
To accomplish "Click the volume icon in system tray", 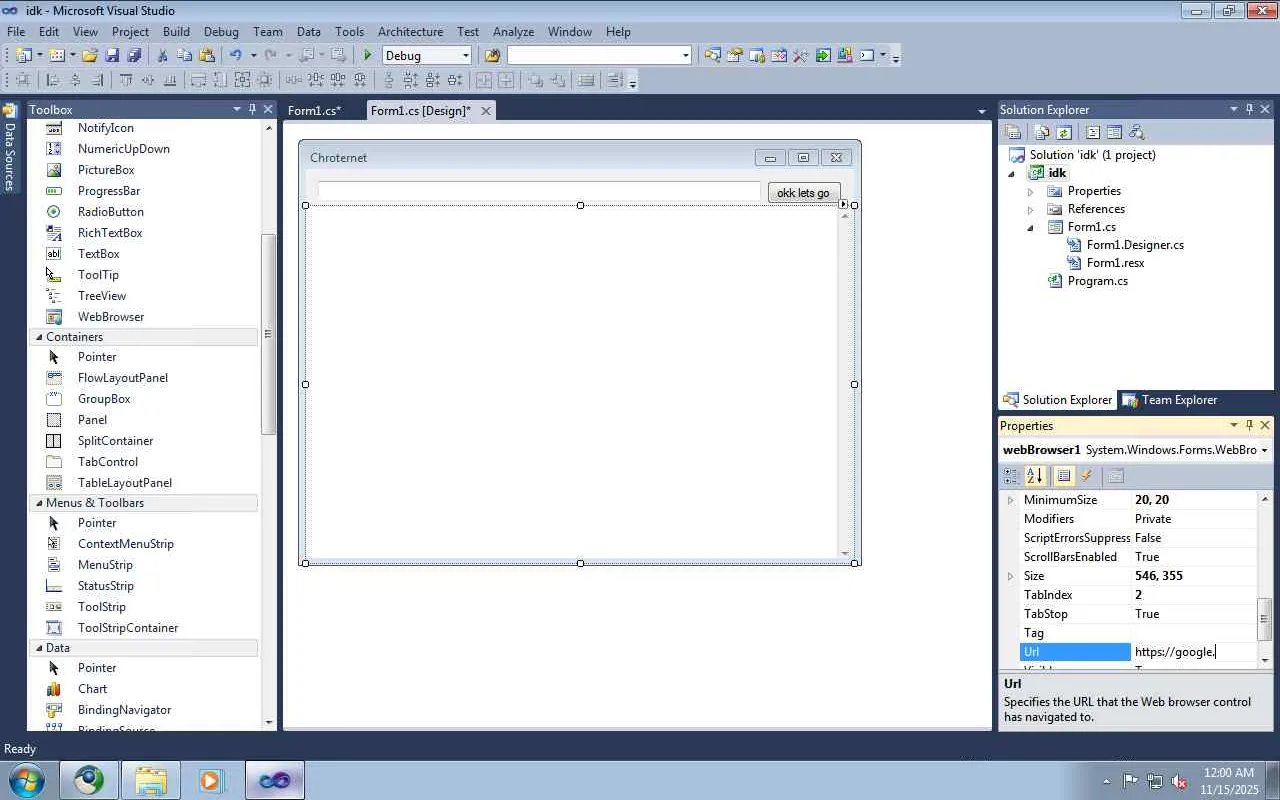I will click(x=1179, y=781).
